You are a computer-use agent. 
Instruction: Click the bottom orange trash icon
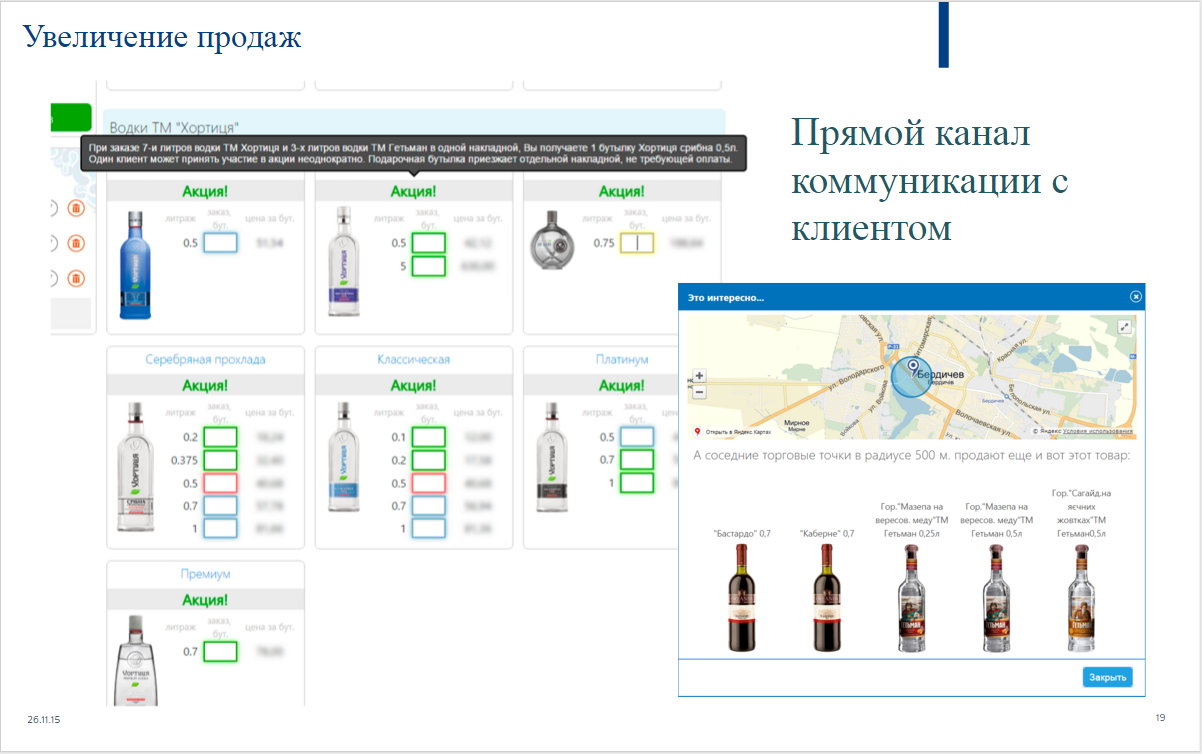[75, 278]
